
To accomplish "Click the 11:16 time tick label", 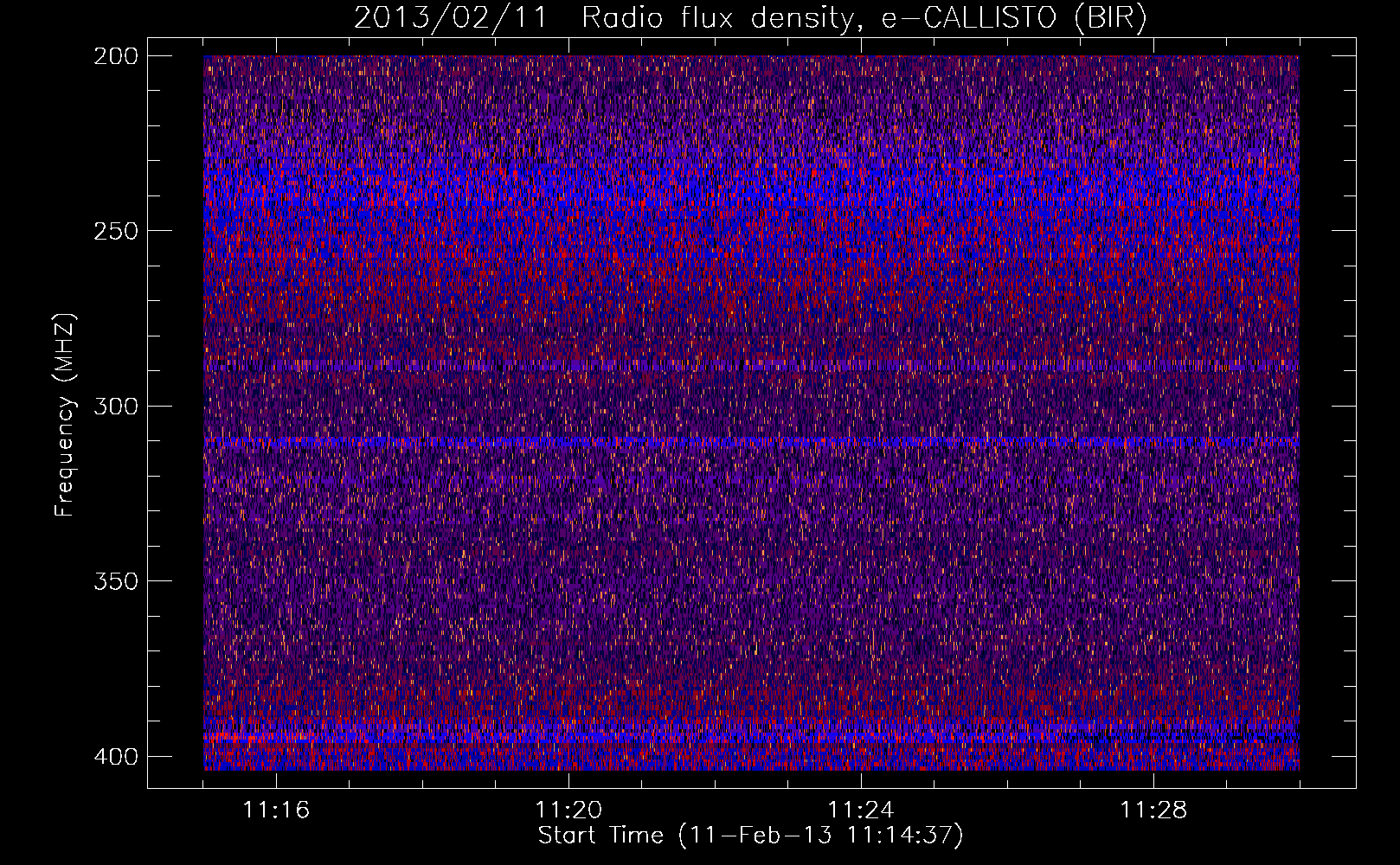I will (x=276, y=811).
